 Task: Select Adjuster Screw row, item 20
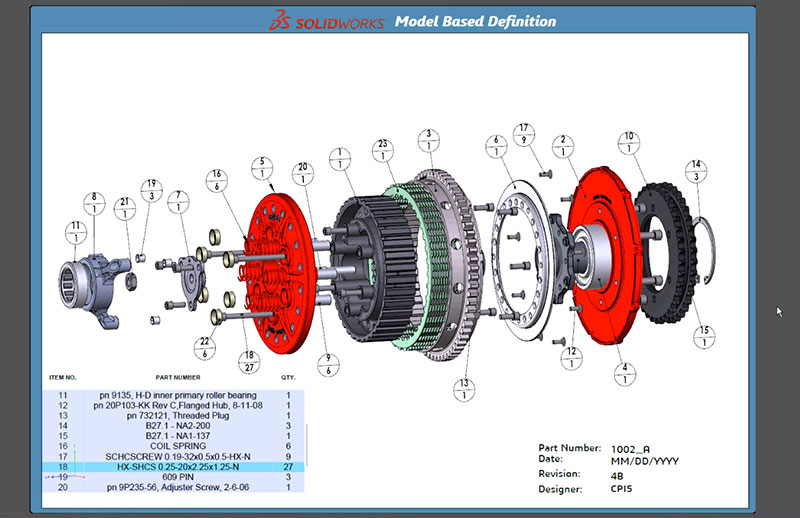pos(180,487)
